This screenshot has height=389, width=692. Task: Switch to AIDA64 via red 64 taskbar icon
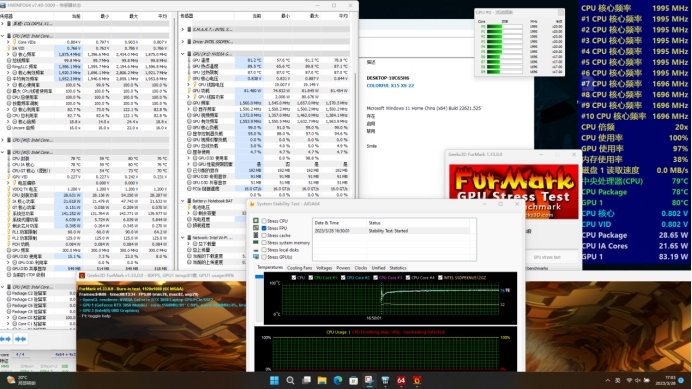pyautogui.click(x=401, y=380)
